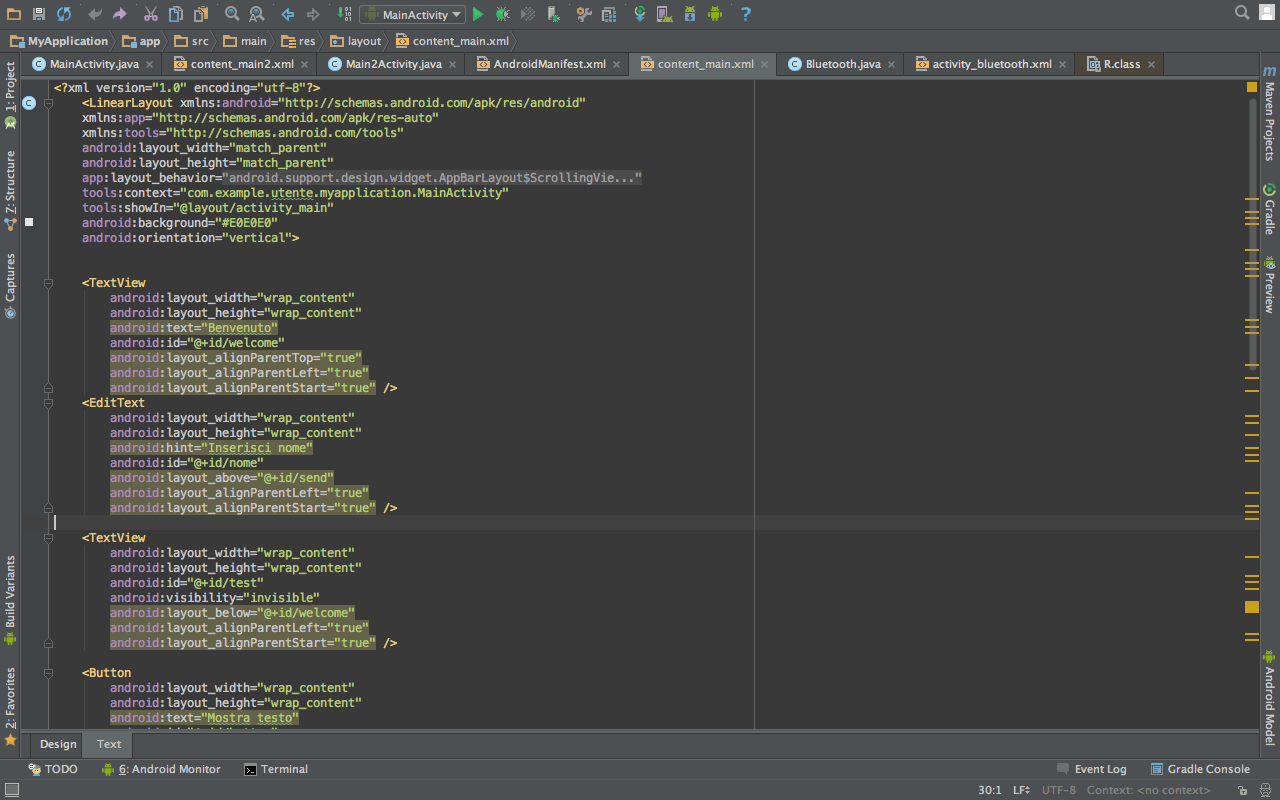Close the content_main2.xml tab
The width and height of the screenshot is (1280, 800).
(x=304, y=64)
